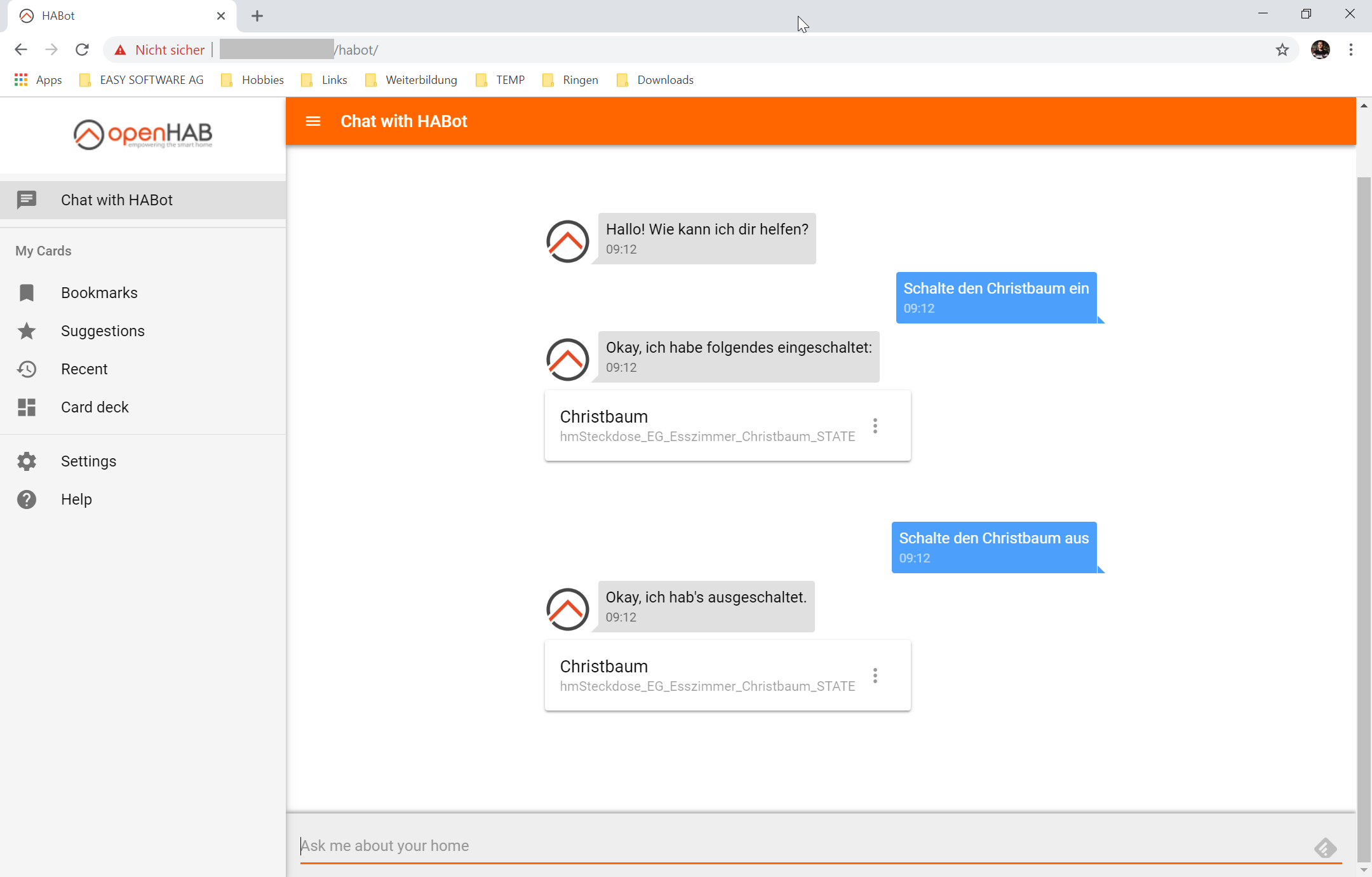Screen dimensions: 1372x877
Task: Click the HABot avatar beside 'ausgeschaltet' message
Action: click(x=568, y=609)
